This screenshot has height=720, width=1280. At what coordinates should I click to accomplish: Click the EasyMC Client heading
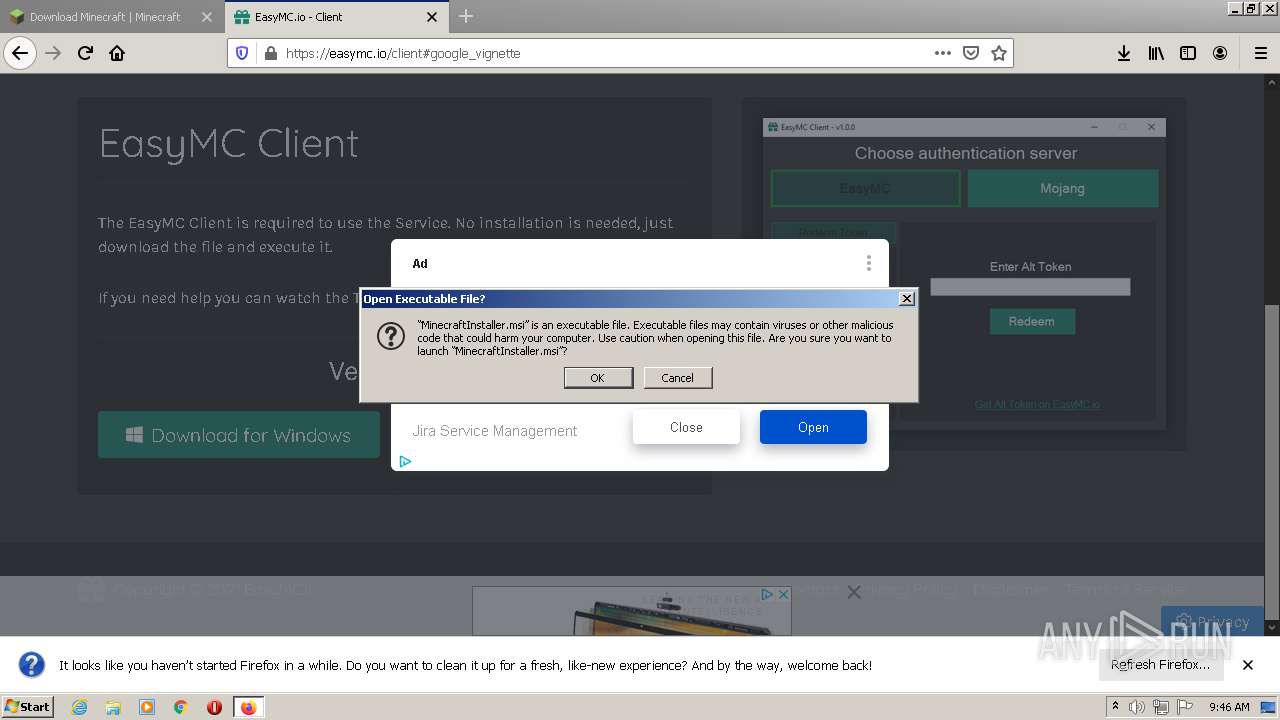pos(229,144)
